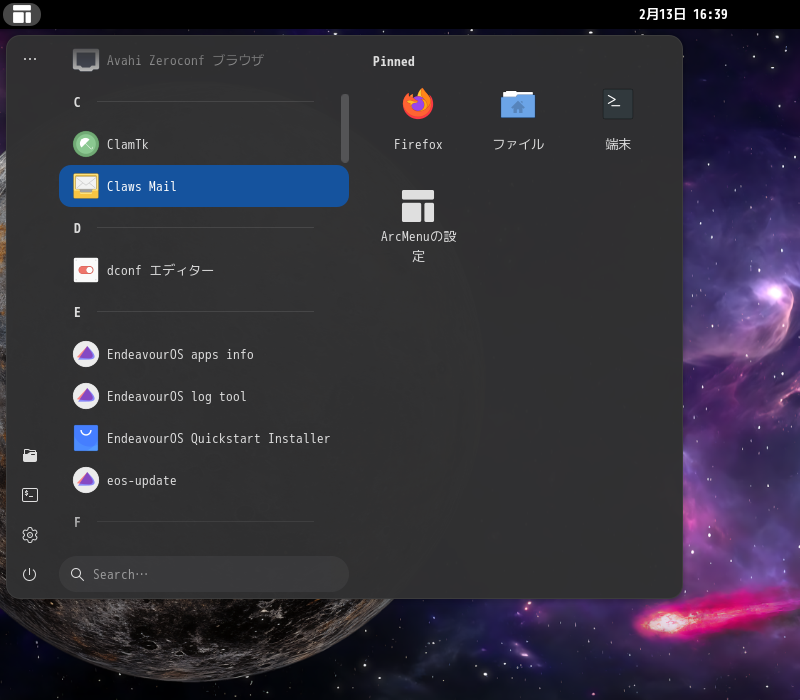Open the settings gear in the sidebar
The image size is (800, 700).
(x=30, y=535)
